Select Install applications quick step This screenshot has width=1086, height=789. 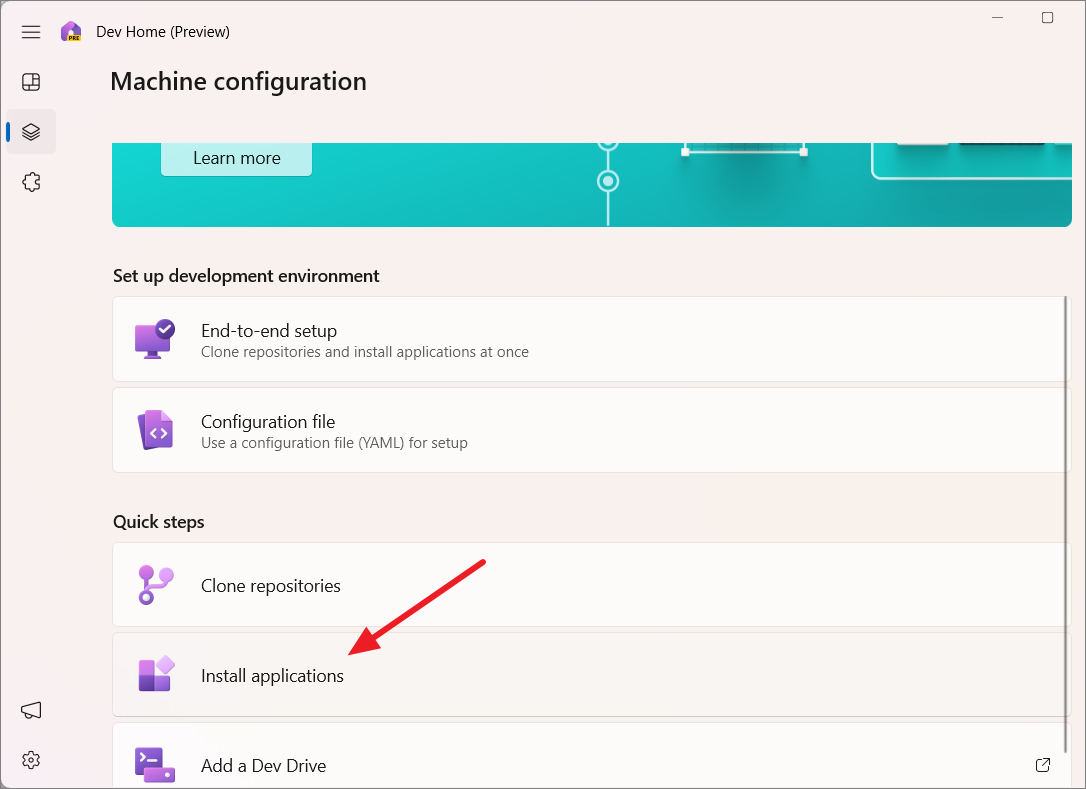tap(591, 675)
